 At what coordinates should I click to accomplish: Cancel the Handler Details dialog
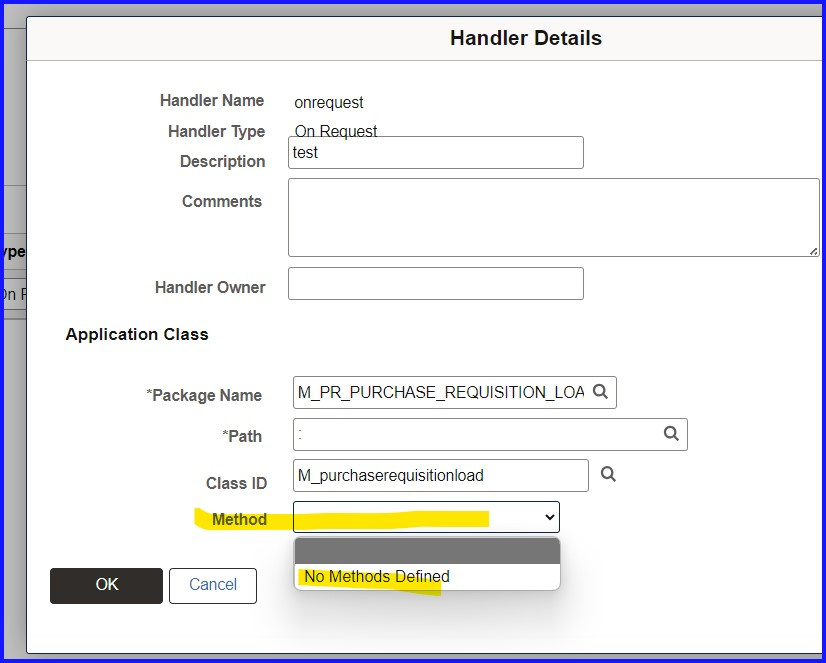[x=213, y=586]
